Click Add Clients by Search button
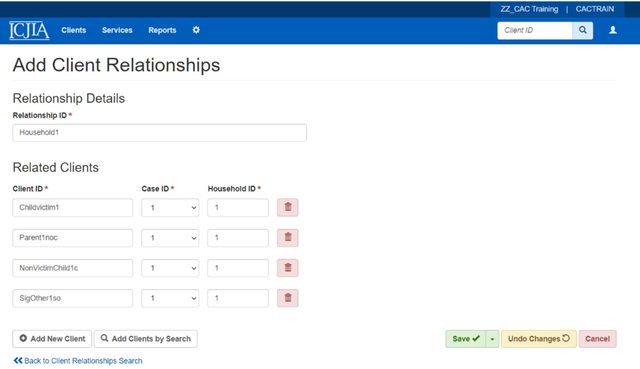This screenshot has height=369, width=640. click(x=146, y=339)
